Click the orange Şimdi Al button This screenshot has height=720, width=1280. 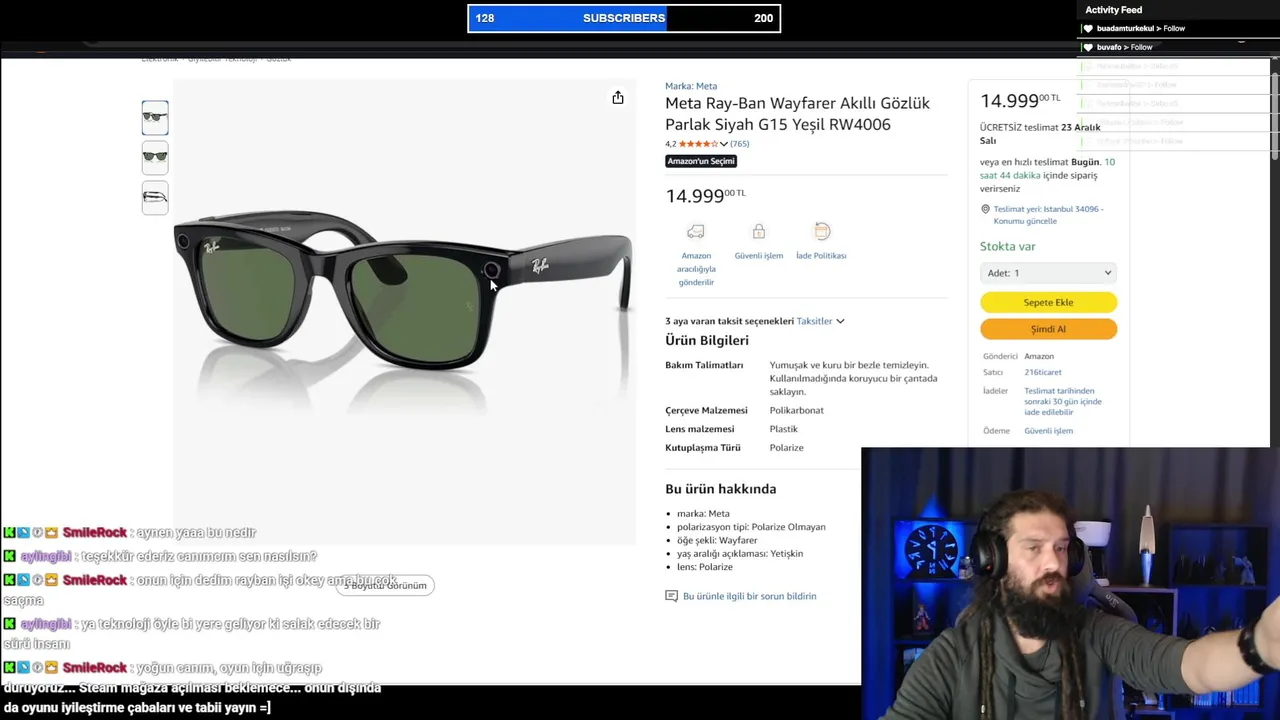1048,329
